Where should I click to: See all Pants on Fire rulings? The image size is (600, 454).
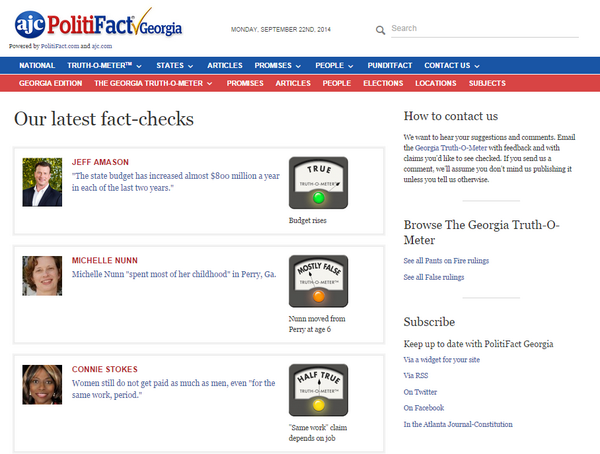(446, 261)
